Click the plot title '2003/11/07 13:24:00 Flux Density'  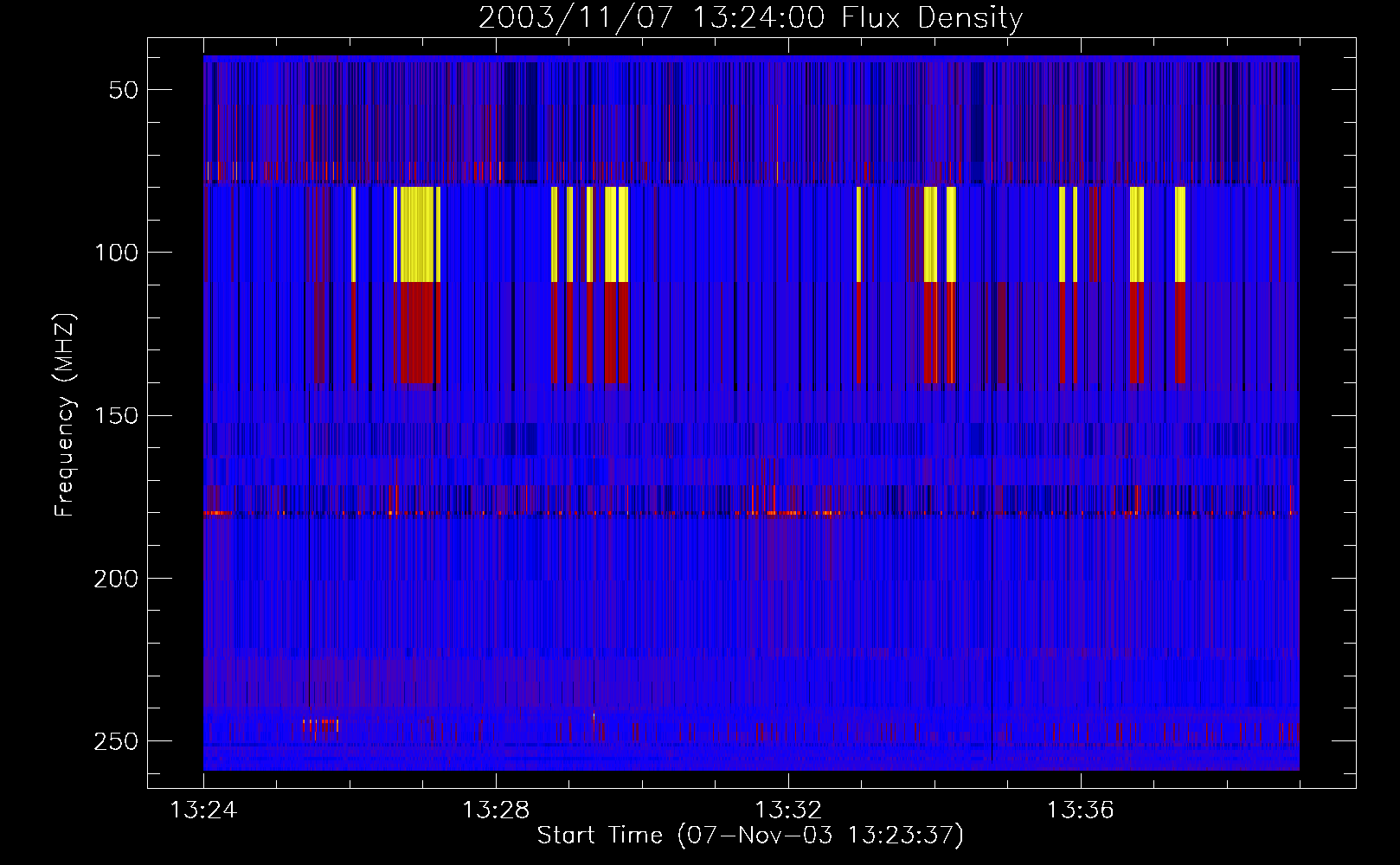[x=750, y=17]
